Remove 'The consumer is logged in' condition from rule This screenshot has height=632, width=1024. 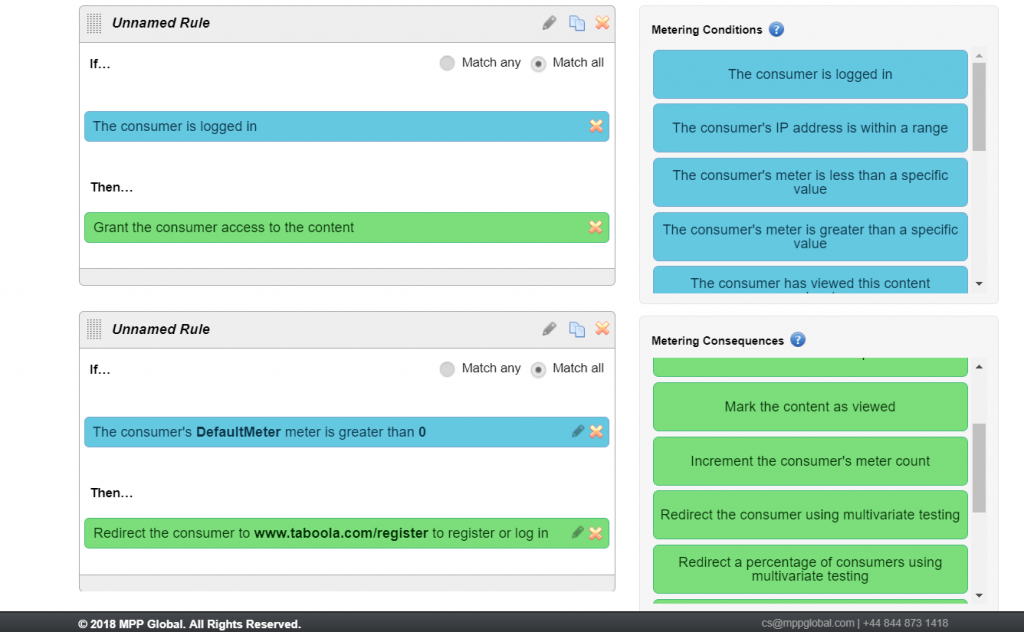pyautogui.click(x=596, y=126)
